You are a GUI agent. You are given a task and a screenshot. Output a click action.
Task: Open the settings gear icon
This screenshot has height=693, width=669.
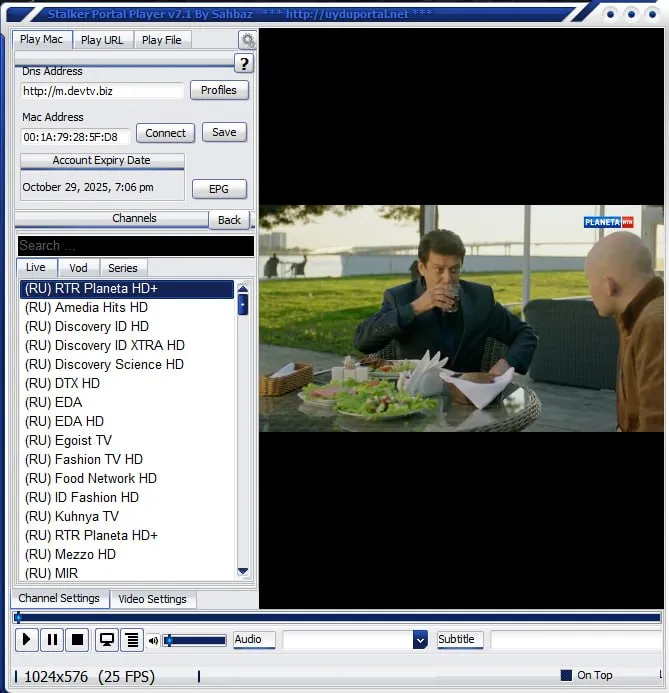[x=247, y=41]
